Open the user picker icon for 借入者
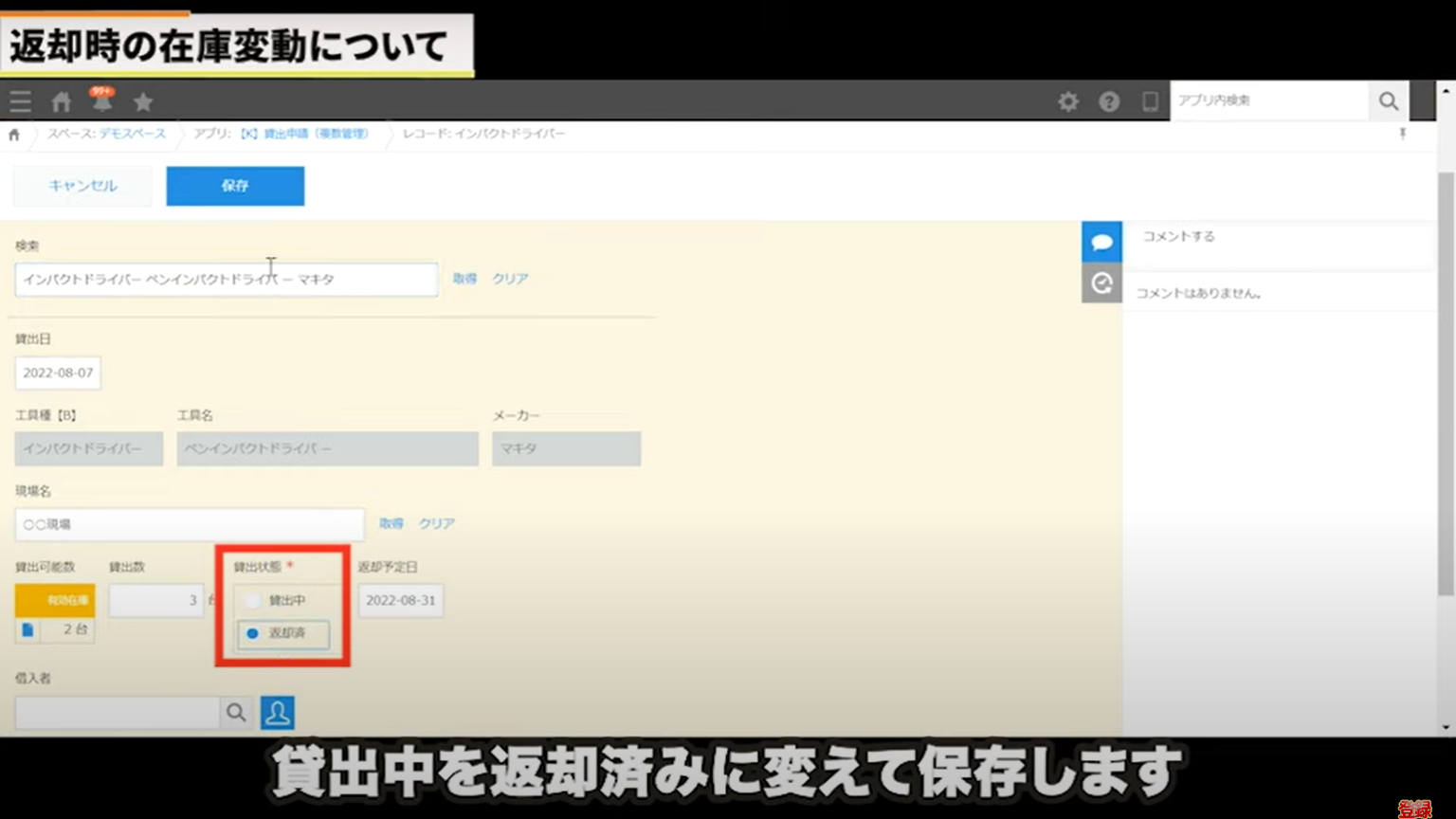Image resolution: width=1456 pixels, height=819 pixels. [x=278, y=713]
